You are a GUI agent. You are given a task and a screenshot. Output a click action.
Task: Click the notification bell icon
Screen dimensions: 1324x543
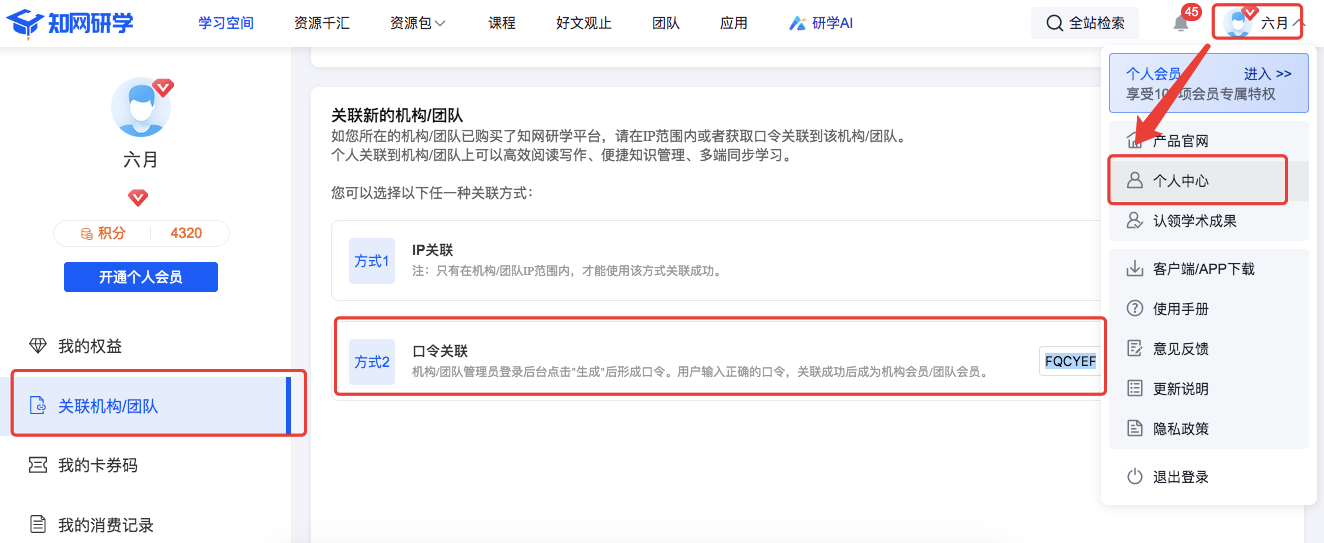click(1181, 23)
